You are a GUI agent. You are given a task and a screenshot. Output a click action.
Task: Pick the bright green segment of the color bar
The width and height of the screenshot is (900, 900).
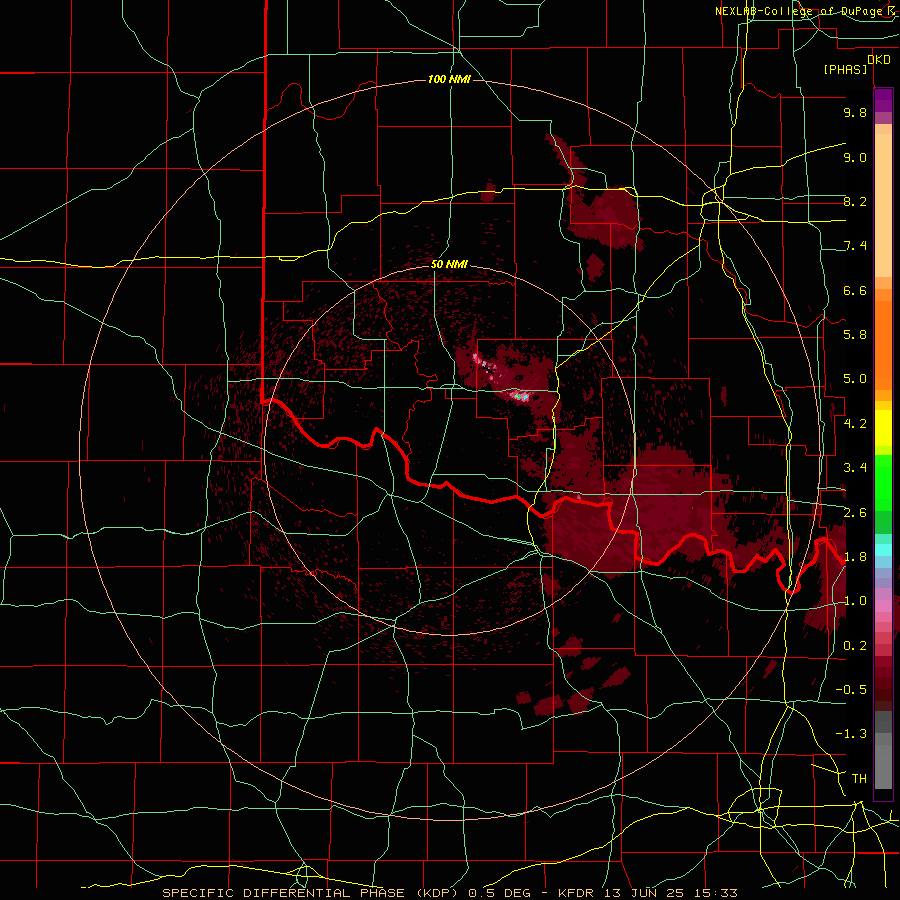pos(883,482)
